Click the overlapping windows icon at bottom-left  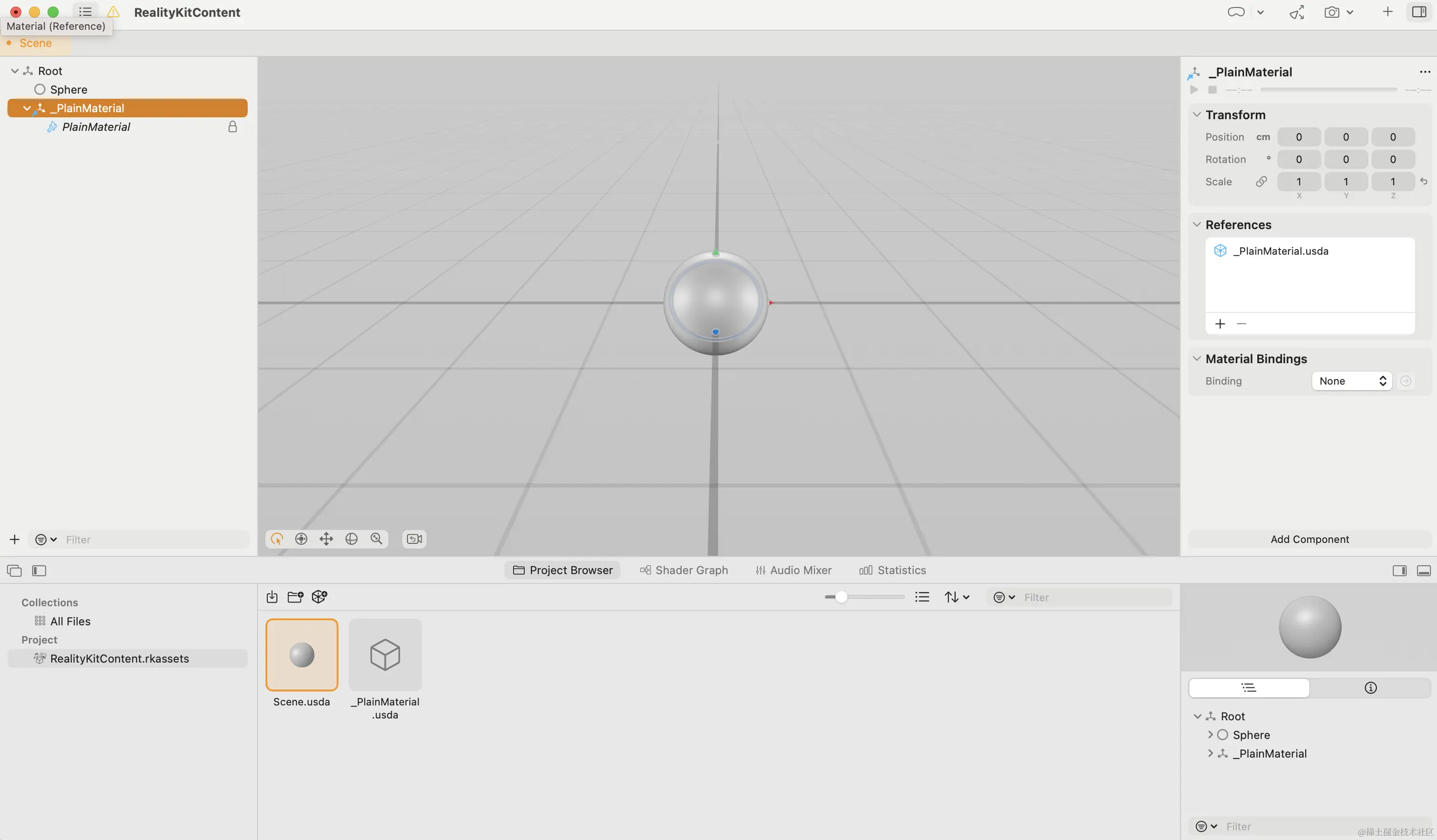click(x=14, y=570)
